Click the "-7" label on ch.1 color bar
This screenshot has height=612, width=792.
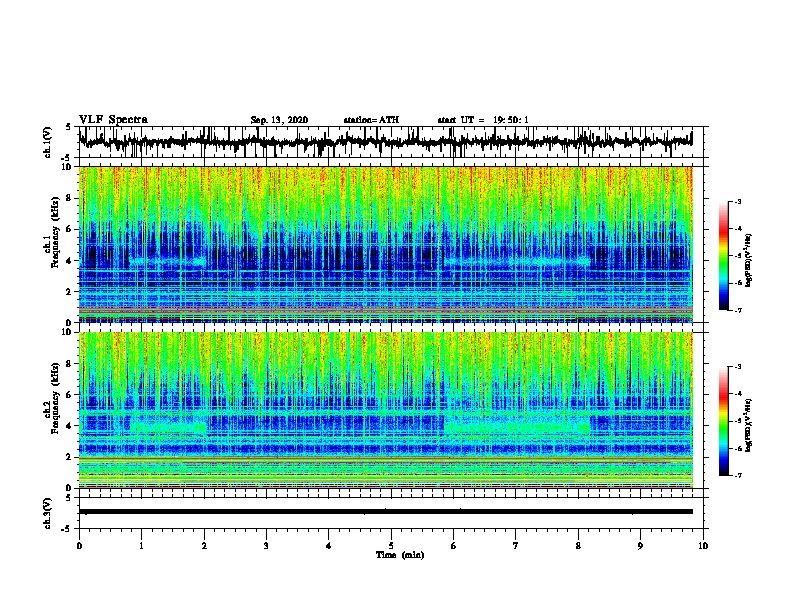(x=737, y=310)
